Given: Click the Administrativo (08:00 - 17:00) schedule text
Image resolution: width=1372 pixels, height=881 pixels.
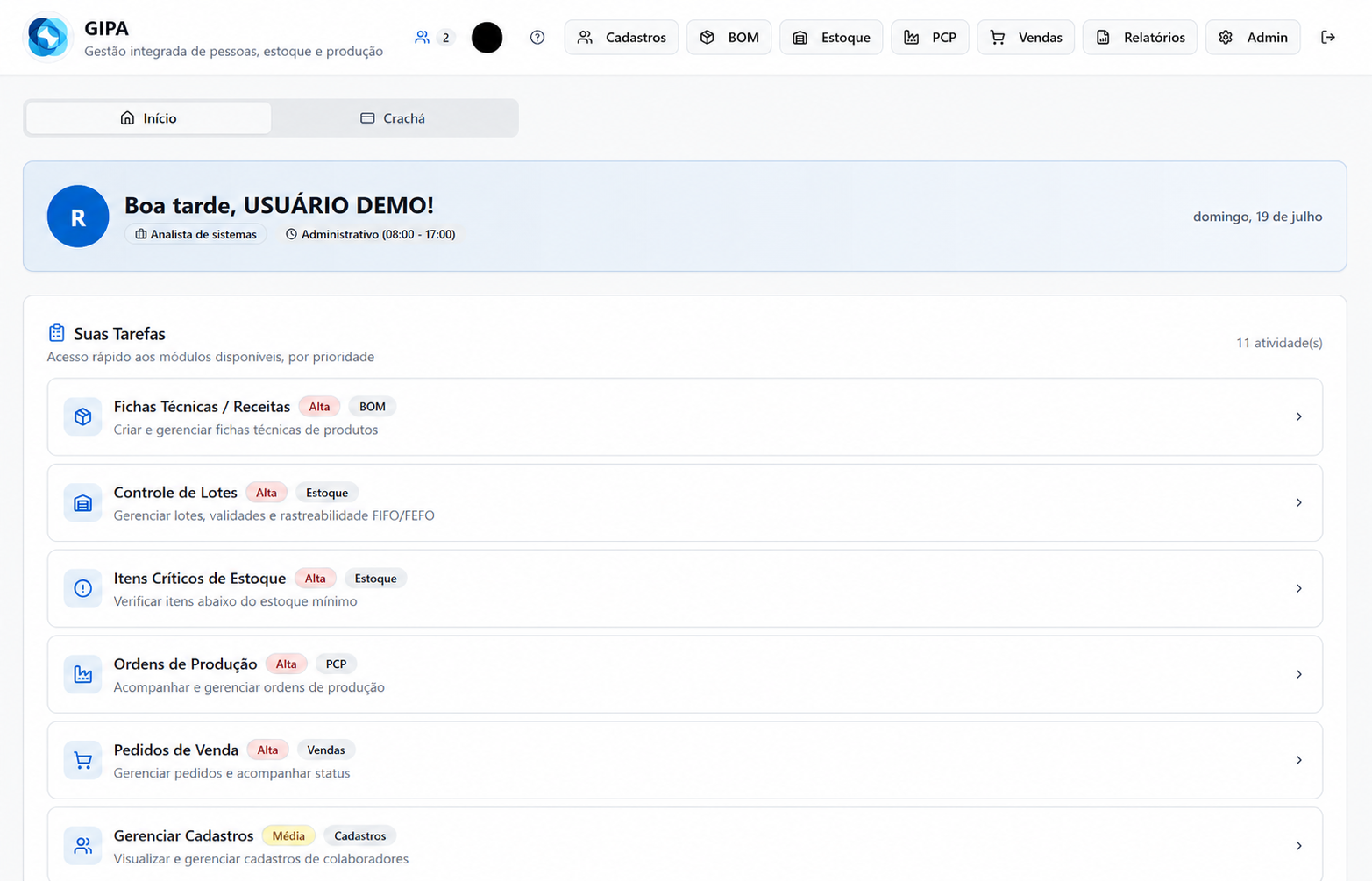Looking at the screenshot, I should (378, 234).
